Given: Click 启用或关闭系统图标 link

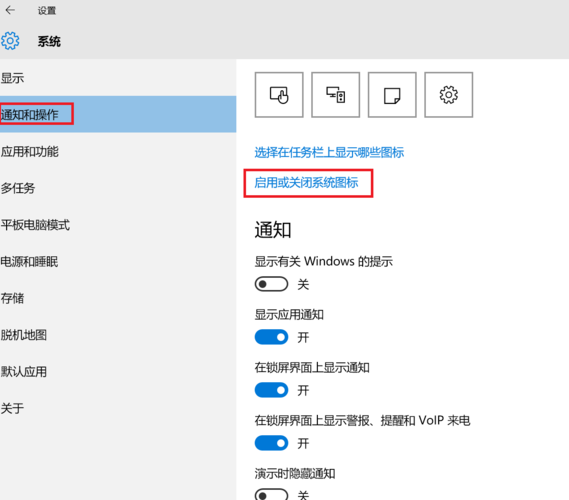Looking at the screenshot, I should [x=306, y=183].
